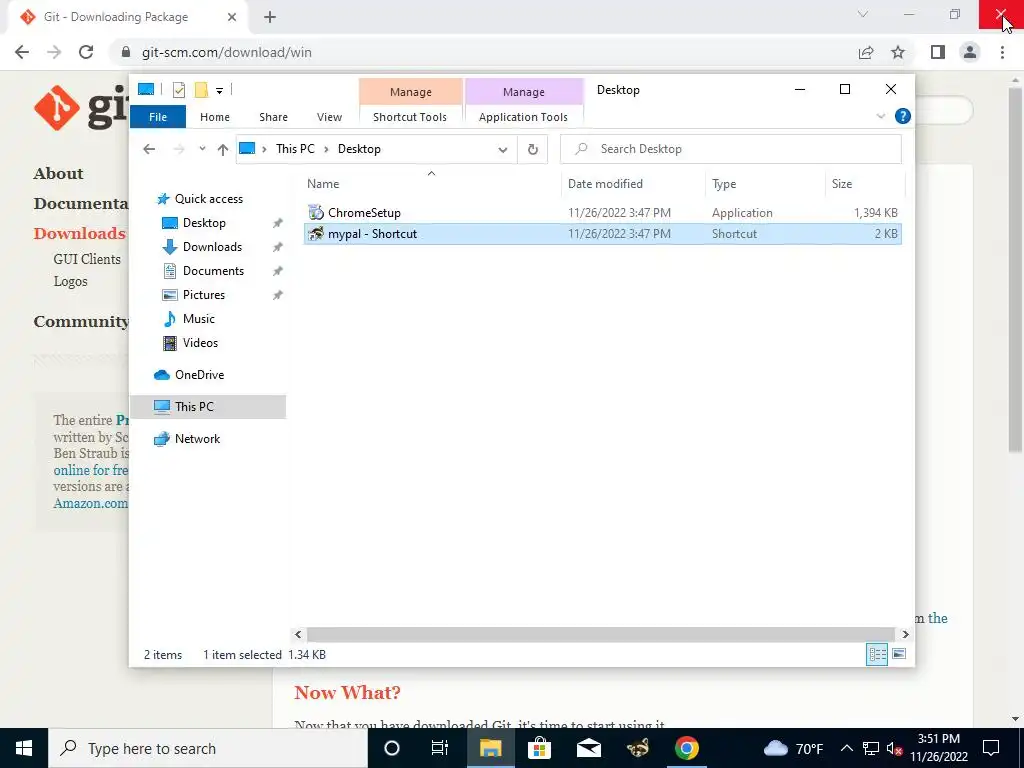Go back in File Explorer navigation
Screen dimensions: 1024x768
click(149, 149)
